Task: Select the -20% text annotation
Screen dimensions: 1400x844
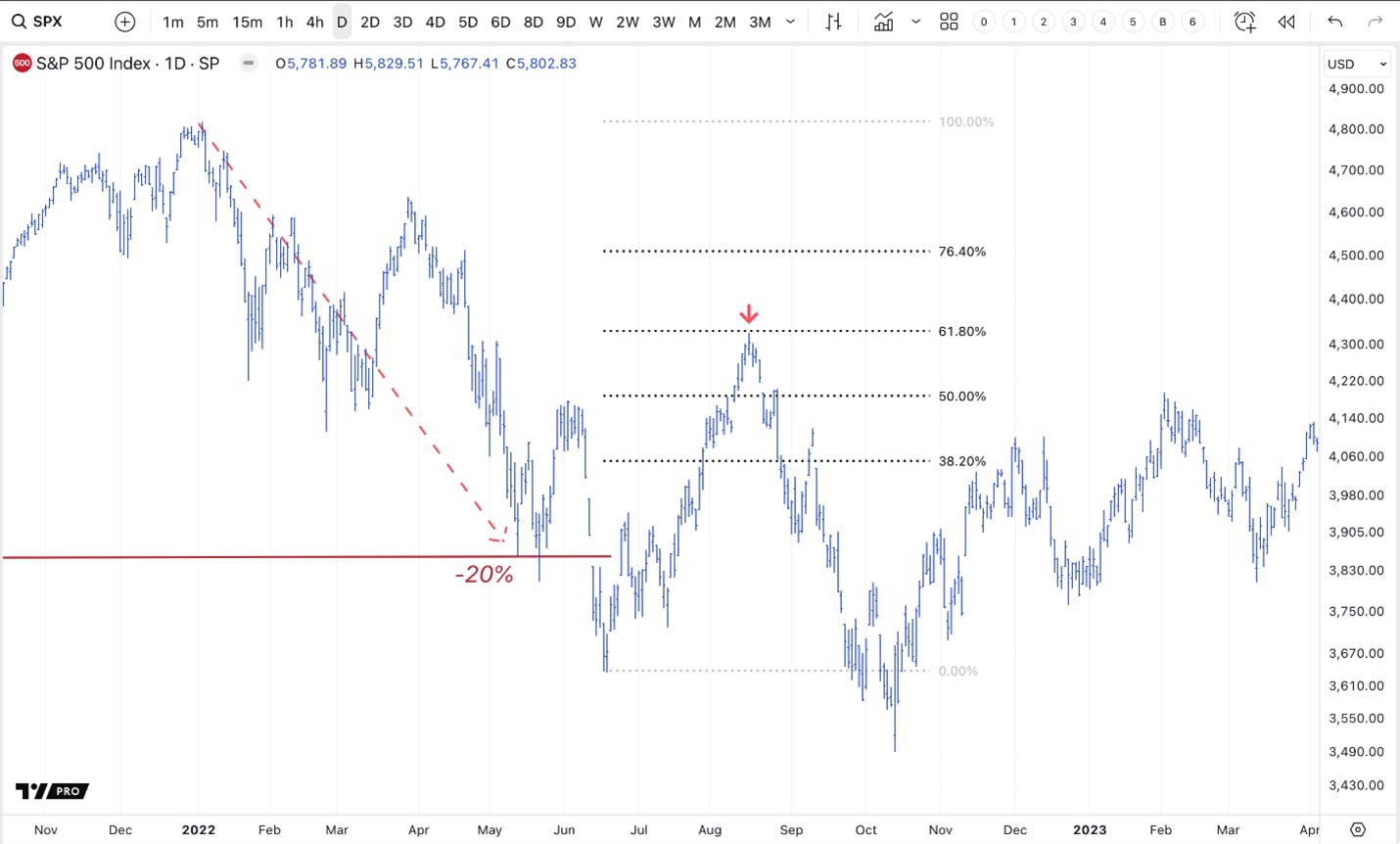Action: click(485, 575)
